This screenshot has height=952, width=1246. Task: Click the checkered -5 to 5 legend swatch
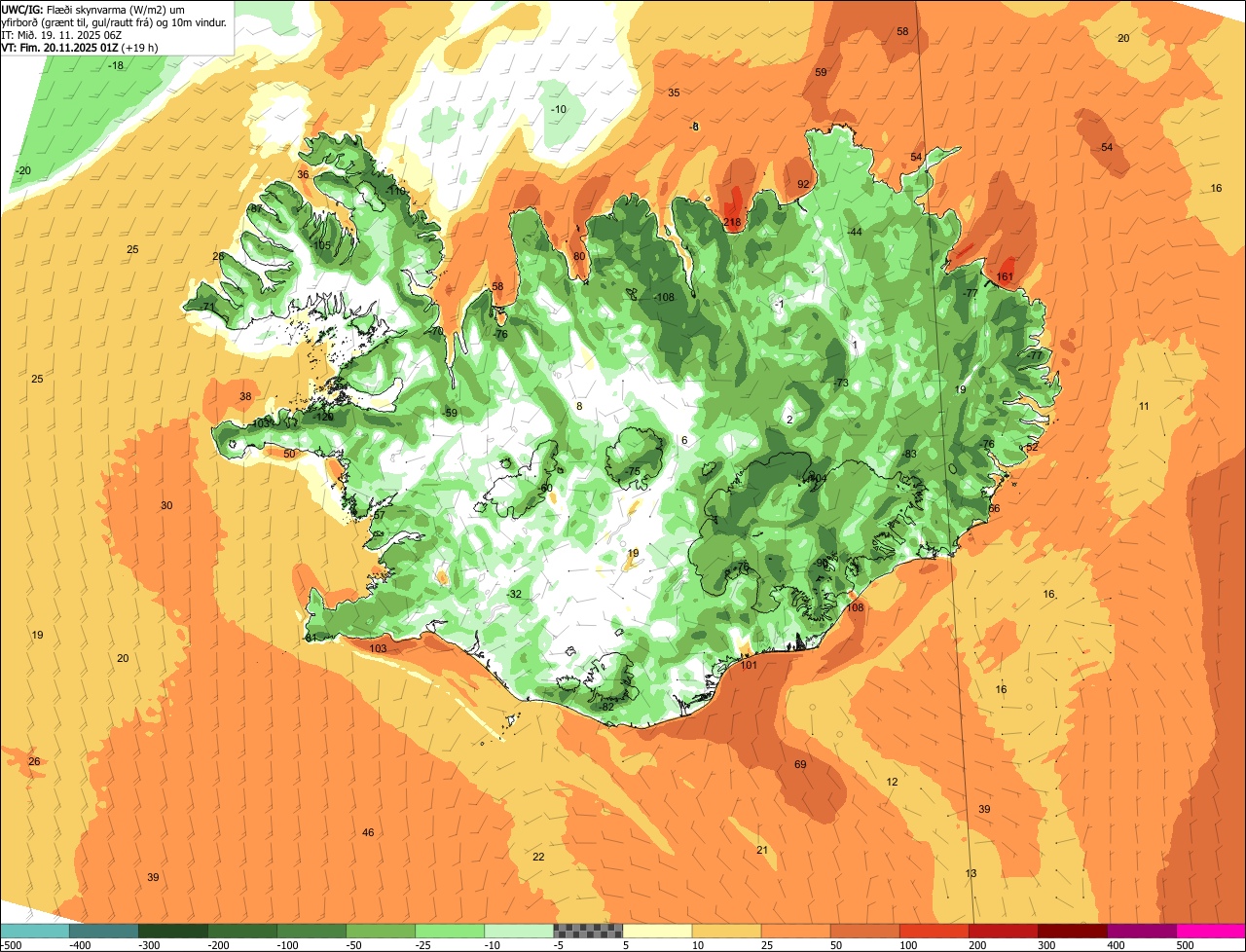(588, 931)
